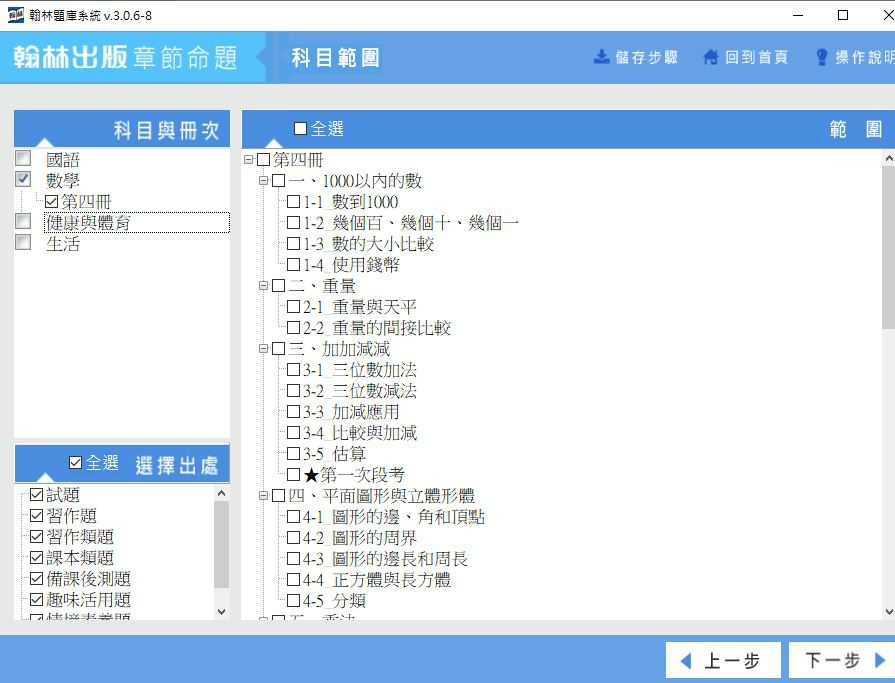Collapse chapter 四、平面圖形與立體形體
Viewport: 895px width, 683px height.
point(263,495)
